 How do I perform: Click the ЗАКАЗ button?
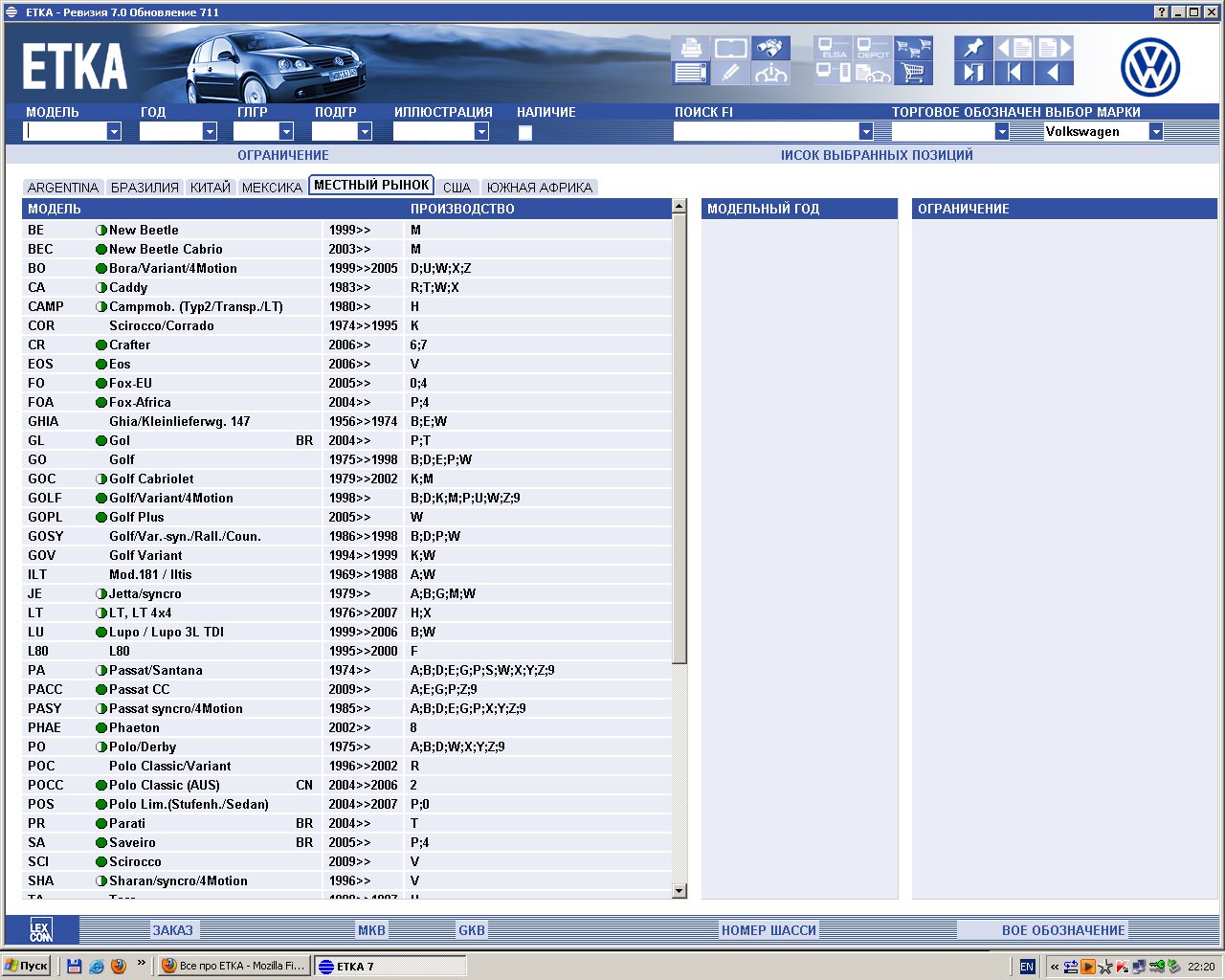coord(173,930)
